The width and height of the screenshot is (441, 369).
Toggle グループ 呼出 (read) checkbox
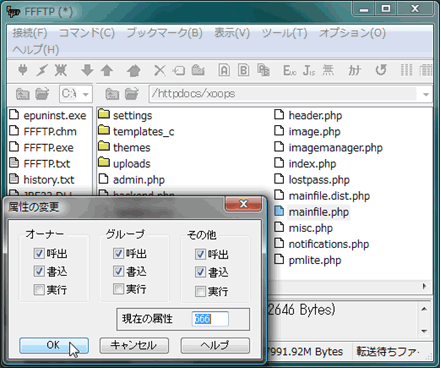[118, 253]
